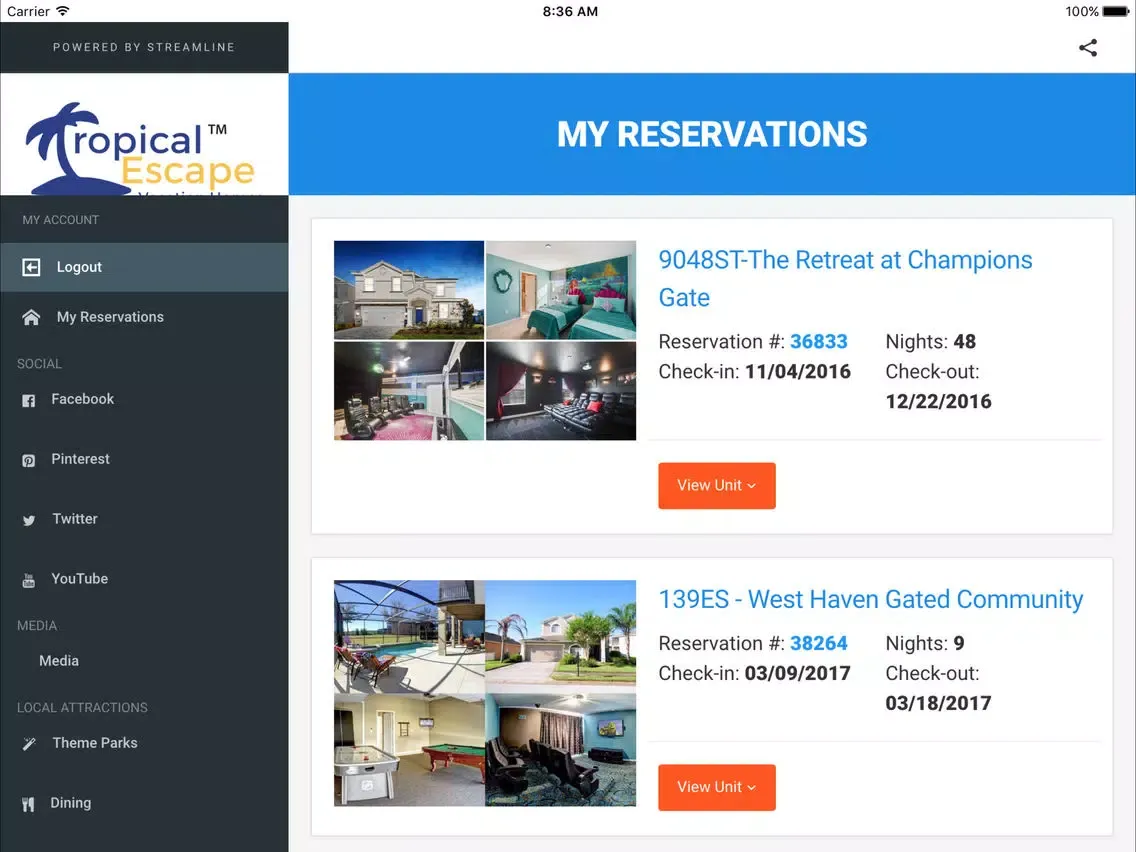
Task: Click the LOCAL ATTRACTIONS section header
Action: pyautogui.click(x=83, y=708)
